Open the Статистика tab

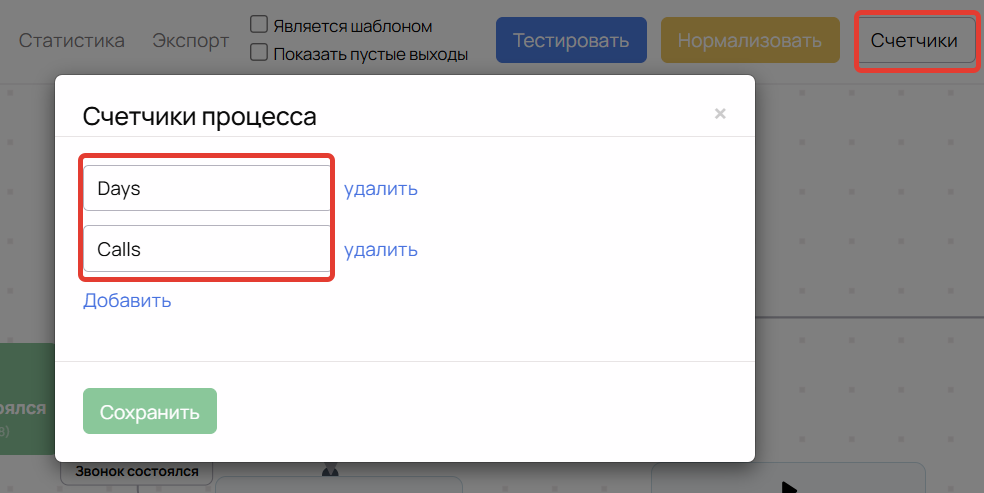click(x=72, y=41)
